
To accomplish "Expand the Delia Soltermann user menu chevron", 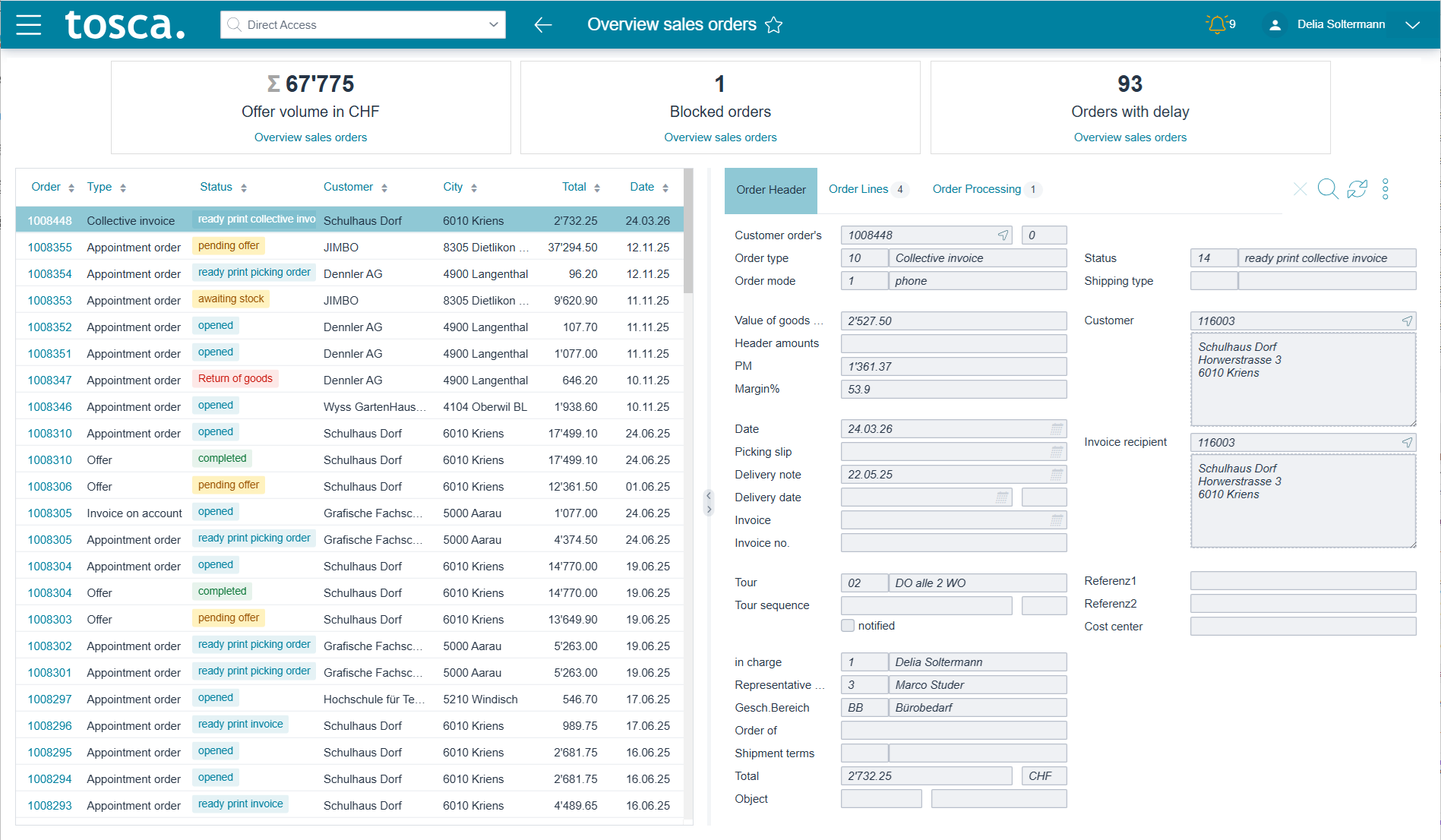I will point(1412,25).
